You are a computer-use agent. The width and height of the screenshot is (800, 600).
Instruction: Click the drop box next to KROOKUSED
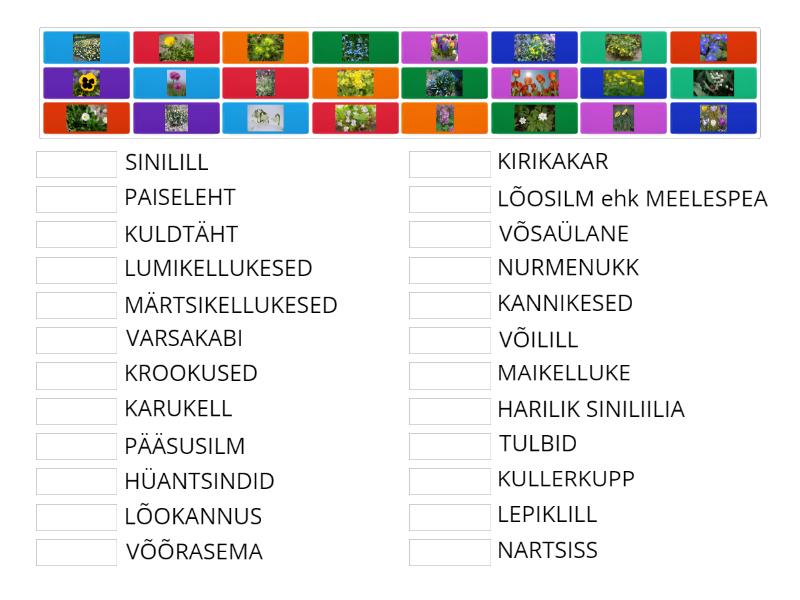click(76, 375)
